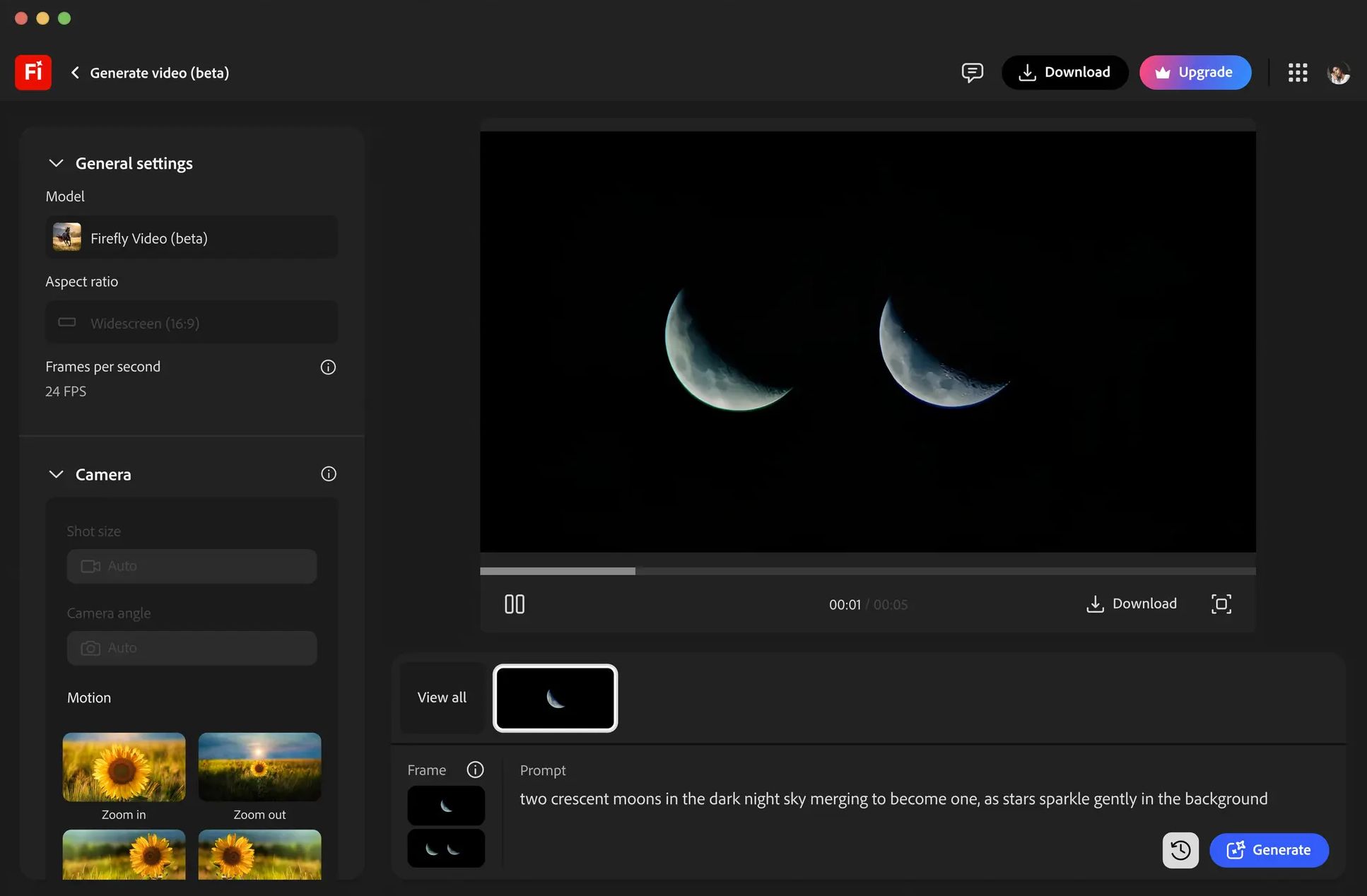Select the Zoom out motion preset
This screenshot has width=1367, height=896.
pyautogui.click(x=259, y=767)
